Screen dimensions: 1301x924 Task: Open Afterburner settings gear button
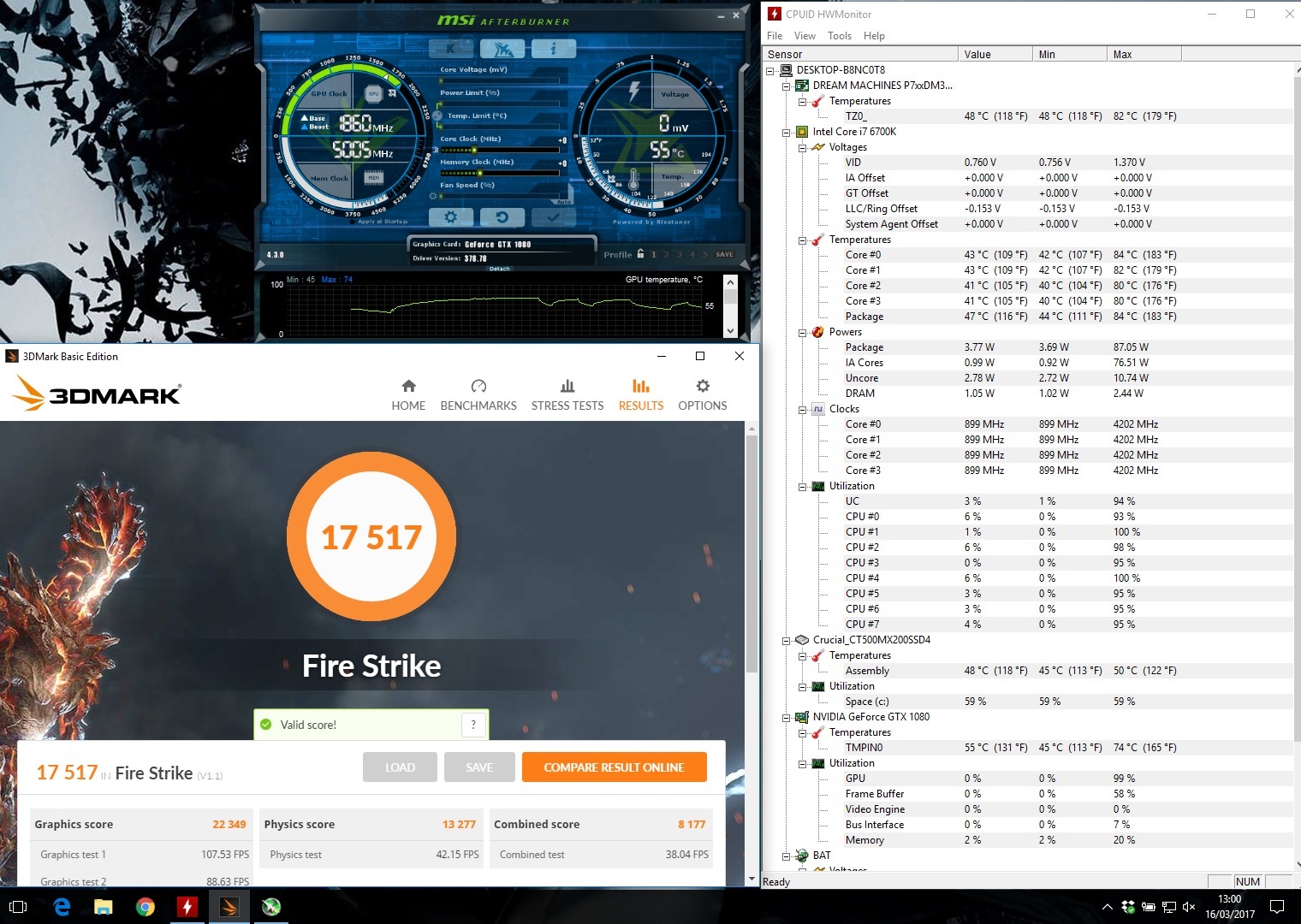(x=451, y=216)
